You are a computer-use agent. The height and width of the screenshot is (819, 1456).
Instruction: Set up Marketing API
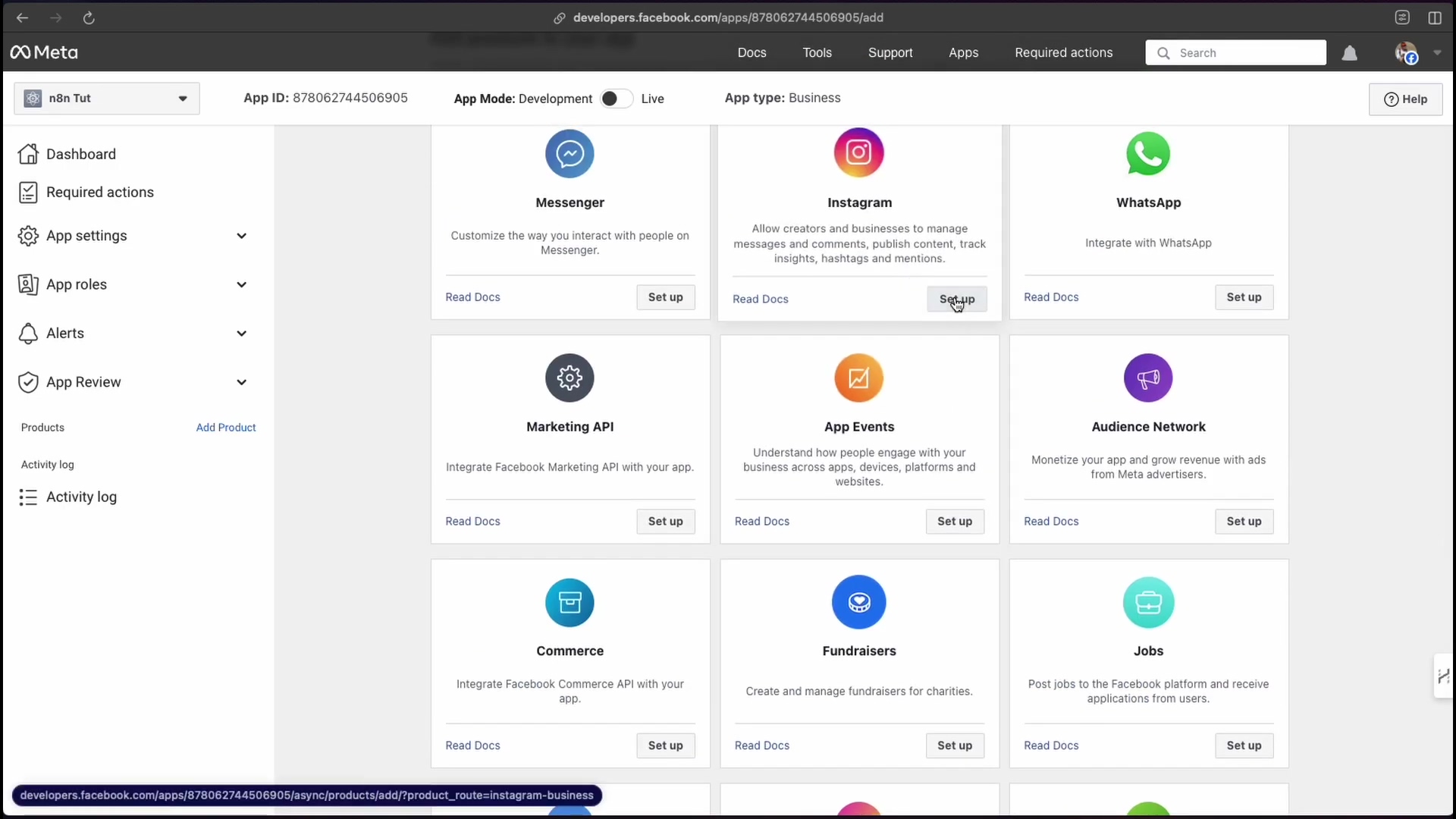[x=665, y=521]
